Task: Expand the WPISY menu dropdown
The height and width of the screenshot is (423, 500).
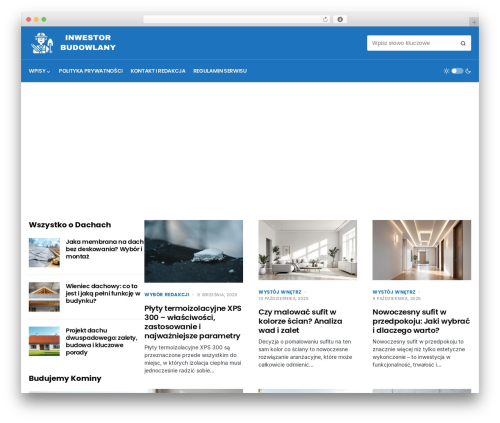Action: (39, 71)
